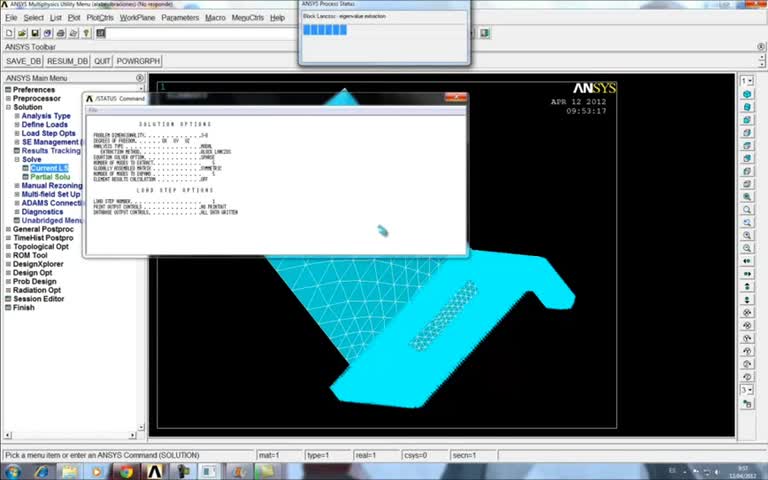
Task: Open the active window number dropdown
Action: [x=747, y=80]
